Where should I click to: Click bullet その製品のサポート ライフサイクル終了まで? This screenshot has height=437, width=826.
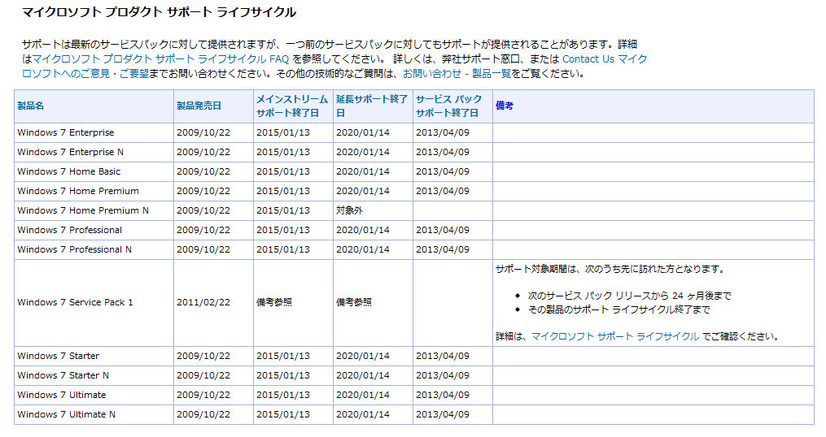619,310
